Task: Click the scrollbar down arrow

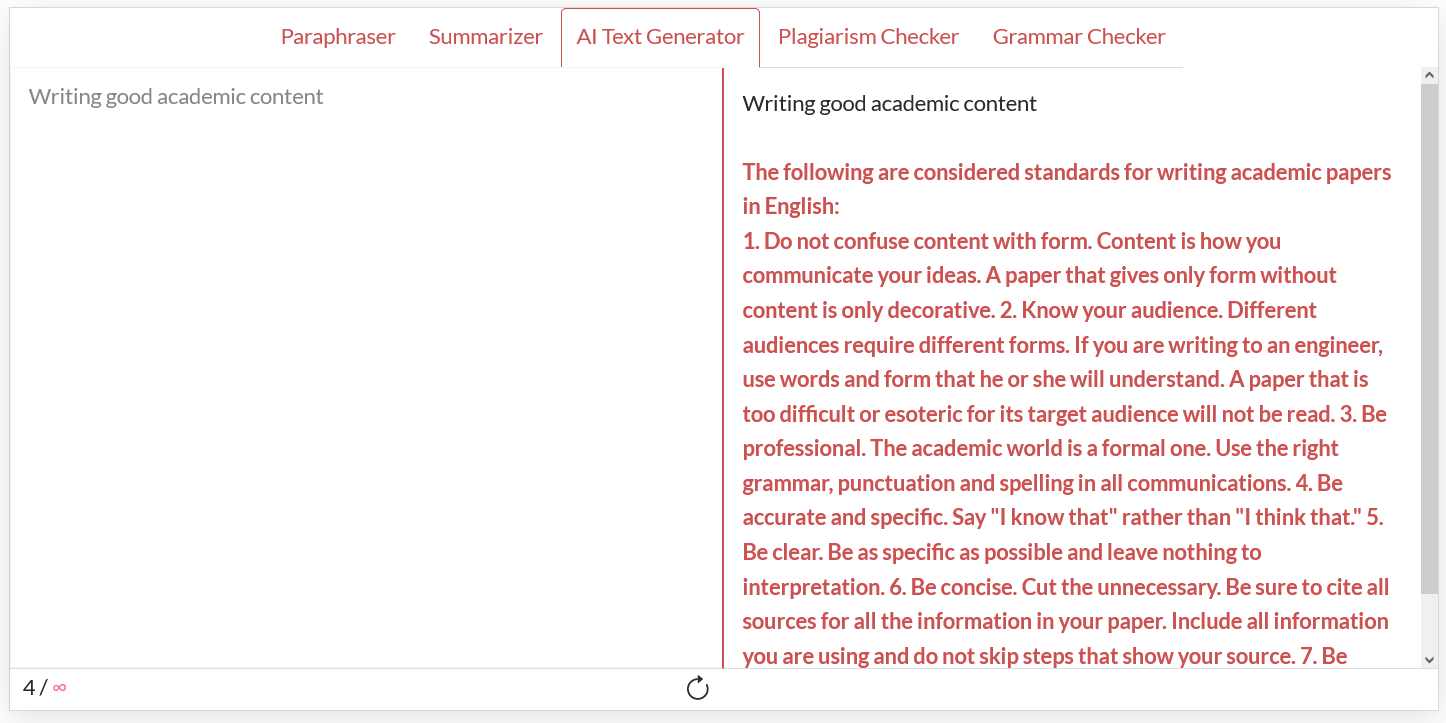Action: [x=1429, y=660]
